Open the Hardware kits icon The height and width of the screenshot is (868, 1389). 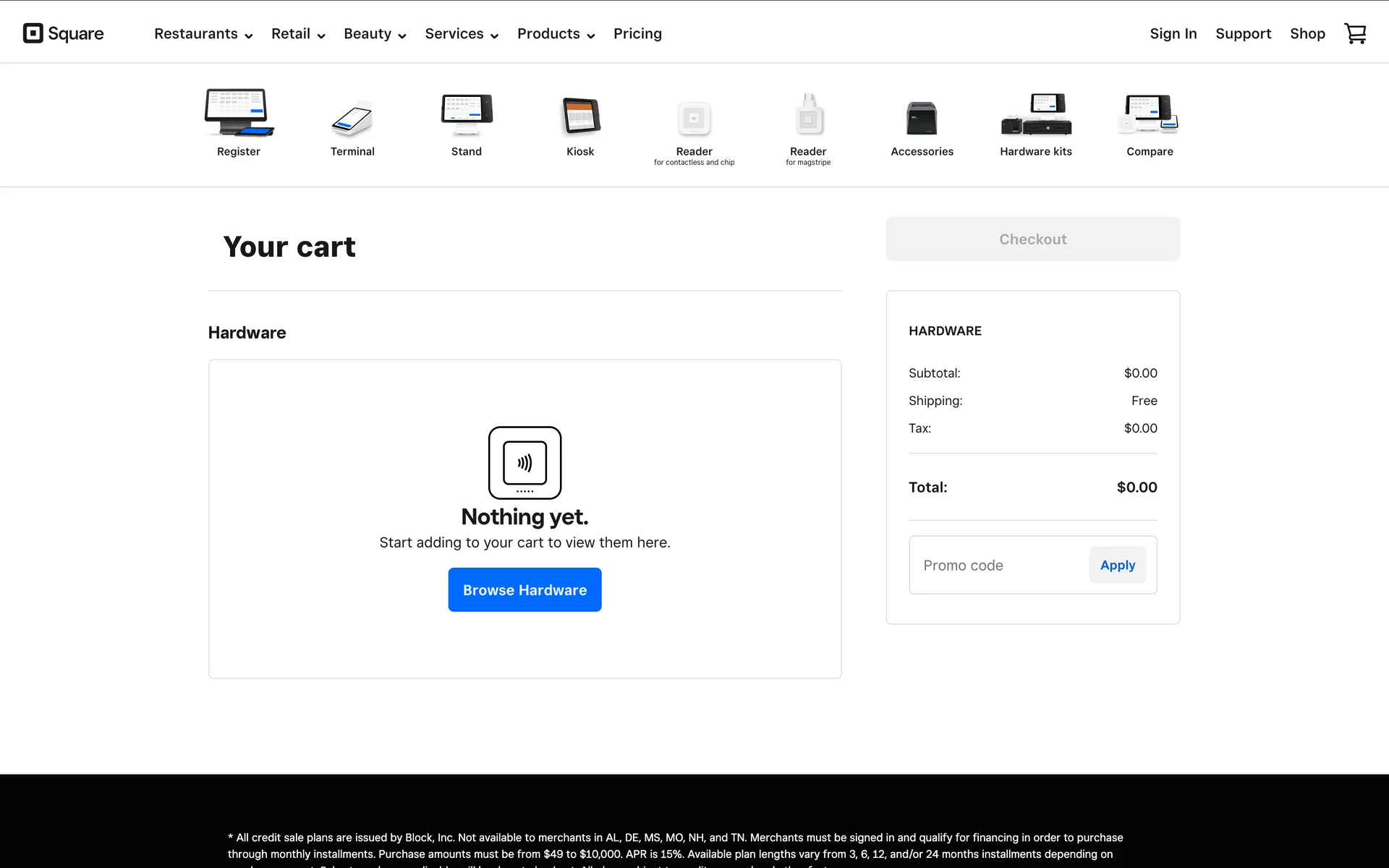pos(1036,114)
